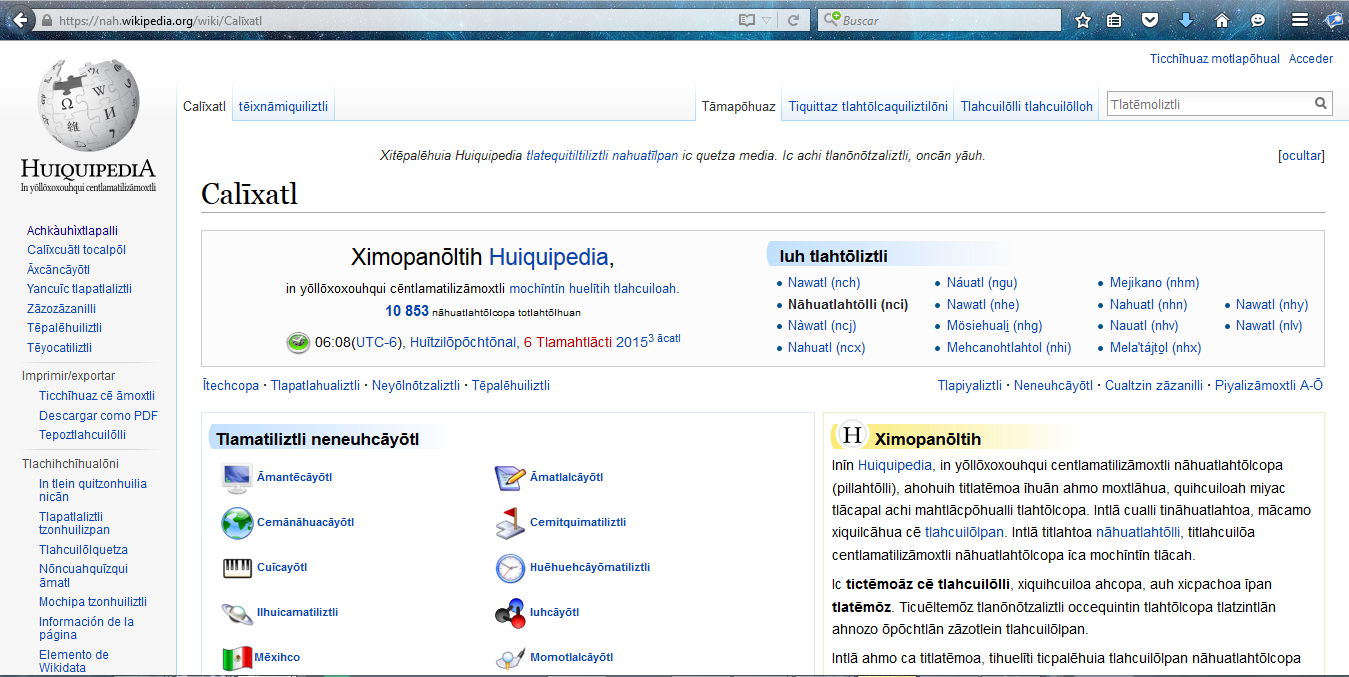Click the 10 853 article count link
The image size is (1349, 677).
coord(407,311)
